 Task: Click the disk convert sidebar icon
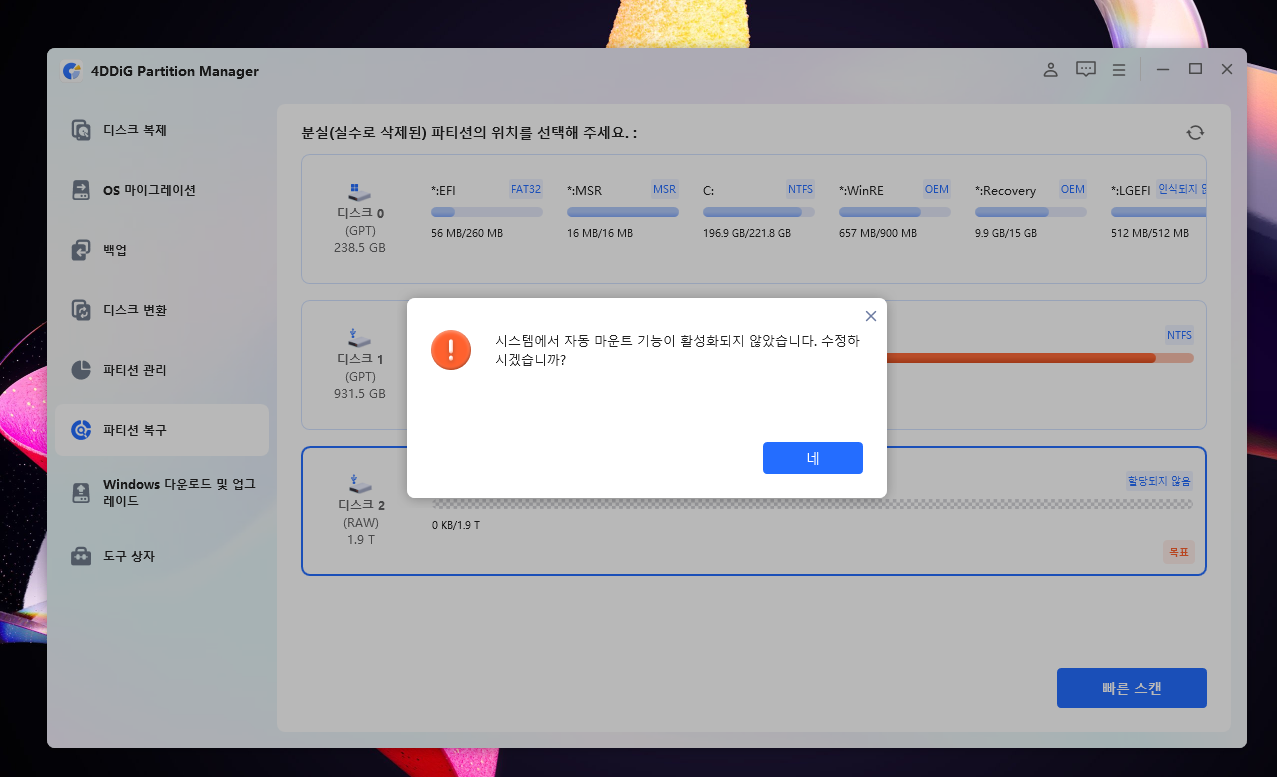point(81,310)
